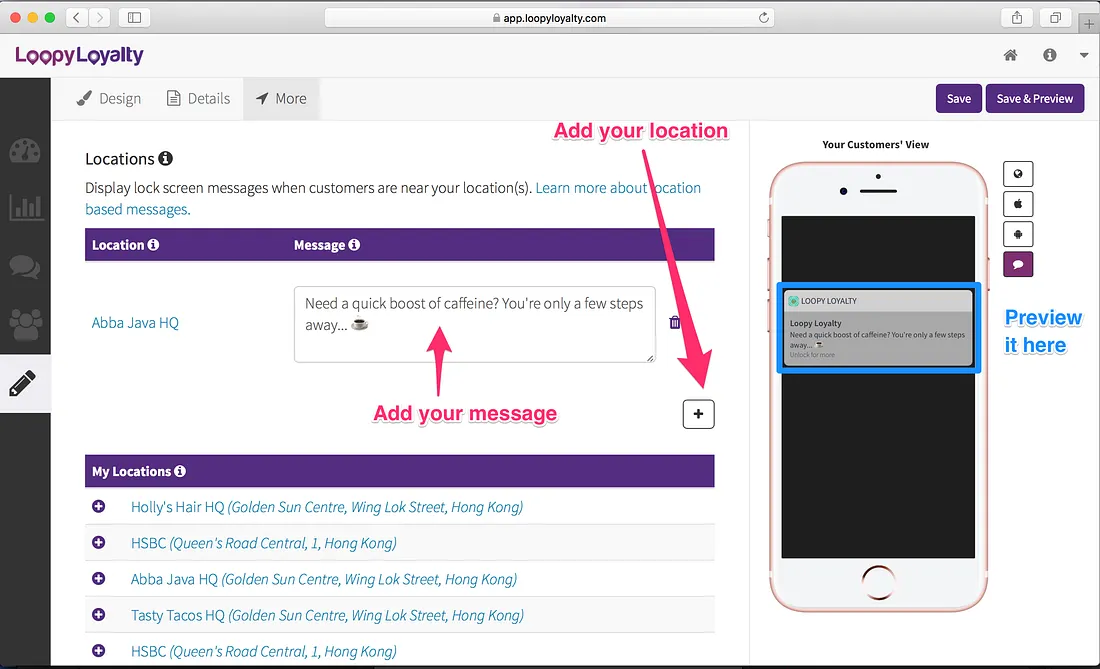Click the plus button to add location row
Image resolution: width=1100 pixels, height=669 pixels.
coord(699,414)
